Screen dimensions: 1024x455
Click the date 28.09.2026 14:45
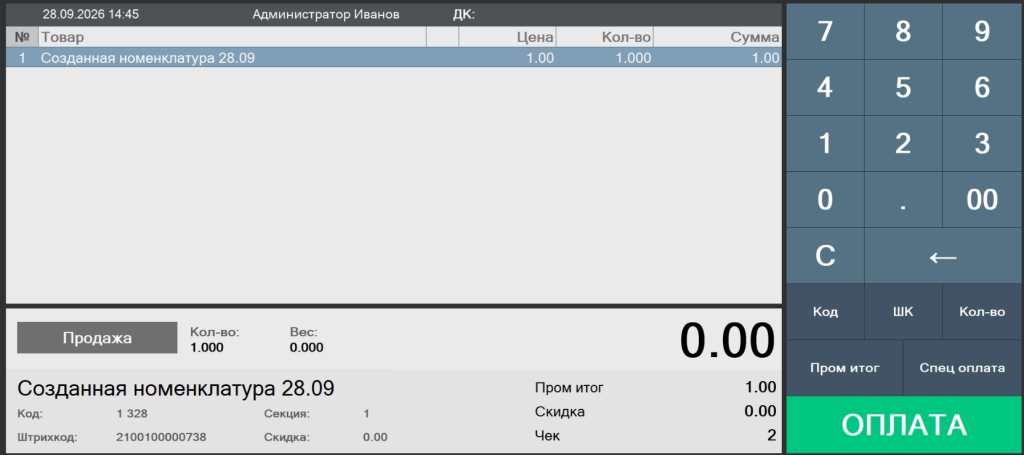(x=91, y=14)
